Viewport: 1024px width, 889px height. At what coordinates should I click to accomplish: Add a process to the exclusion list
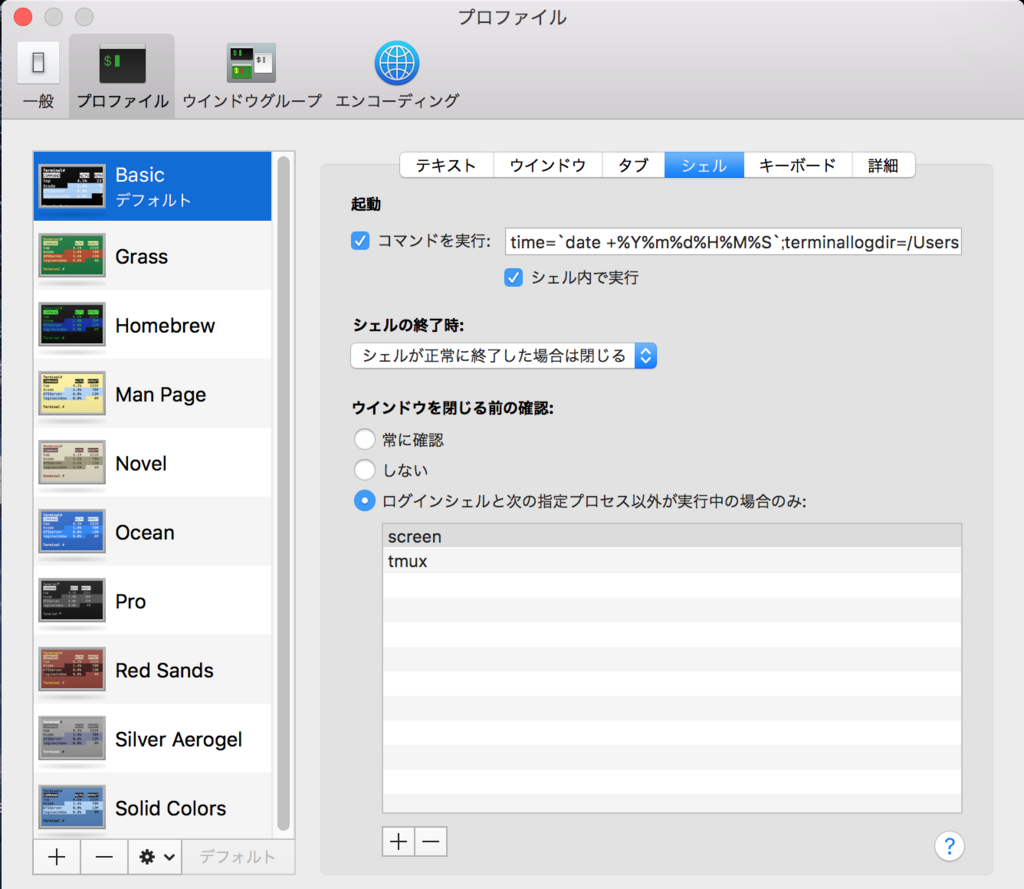click(398, 841)
